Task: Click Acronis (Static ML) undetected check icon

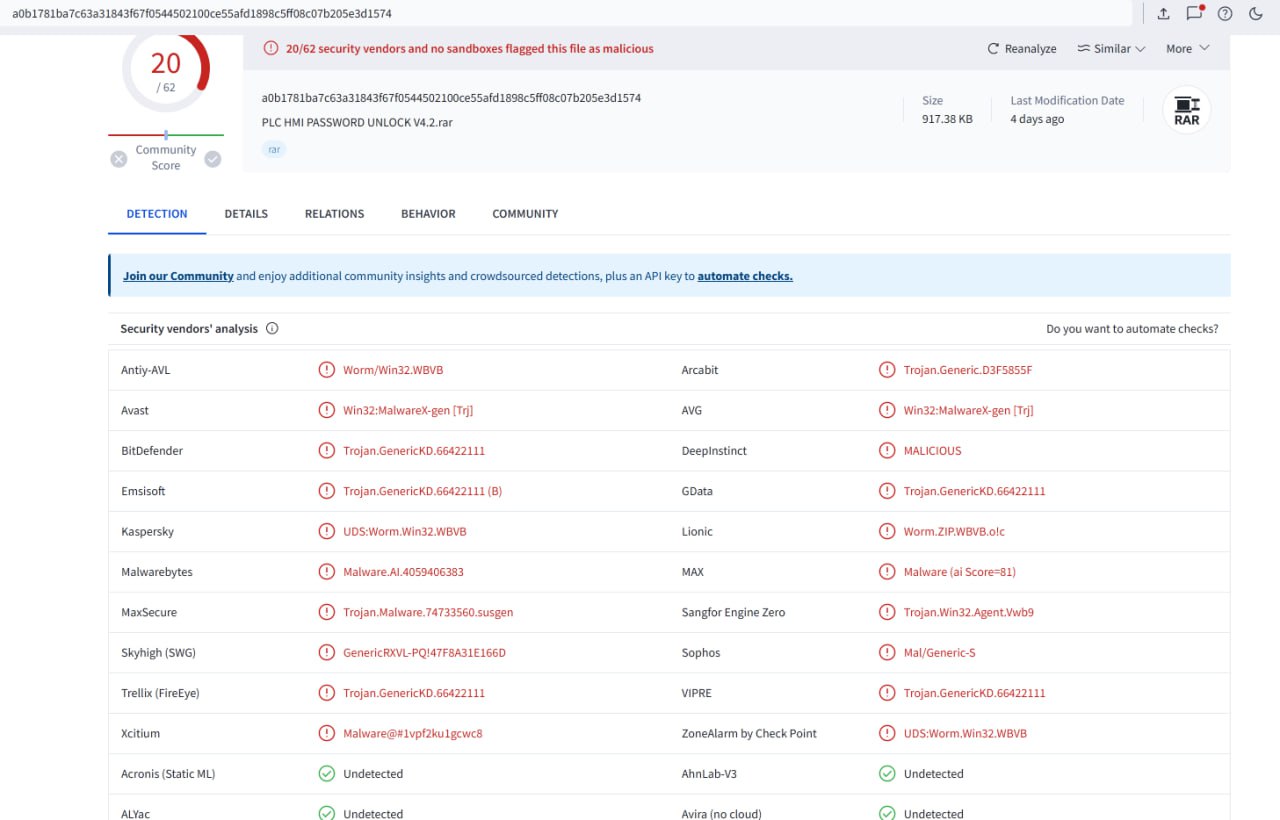Action: (326, 773)
